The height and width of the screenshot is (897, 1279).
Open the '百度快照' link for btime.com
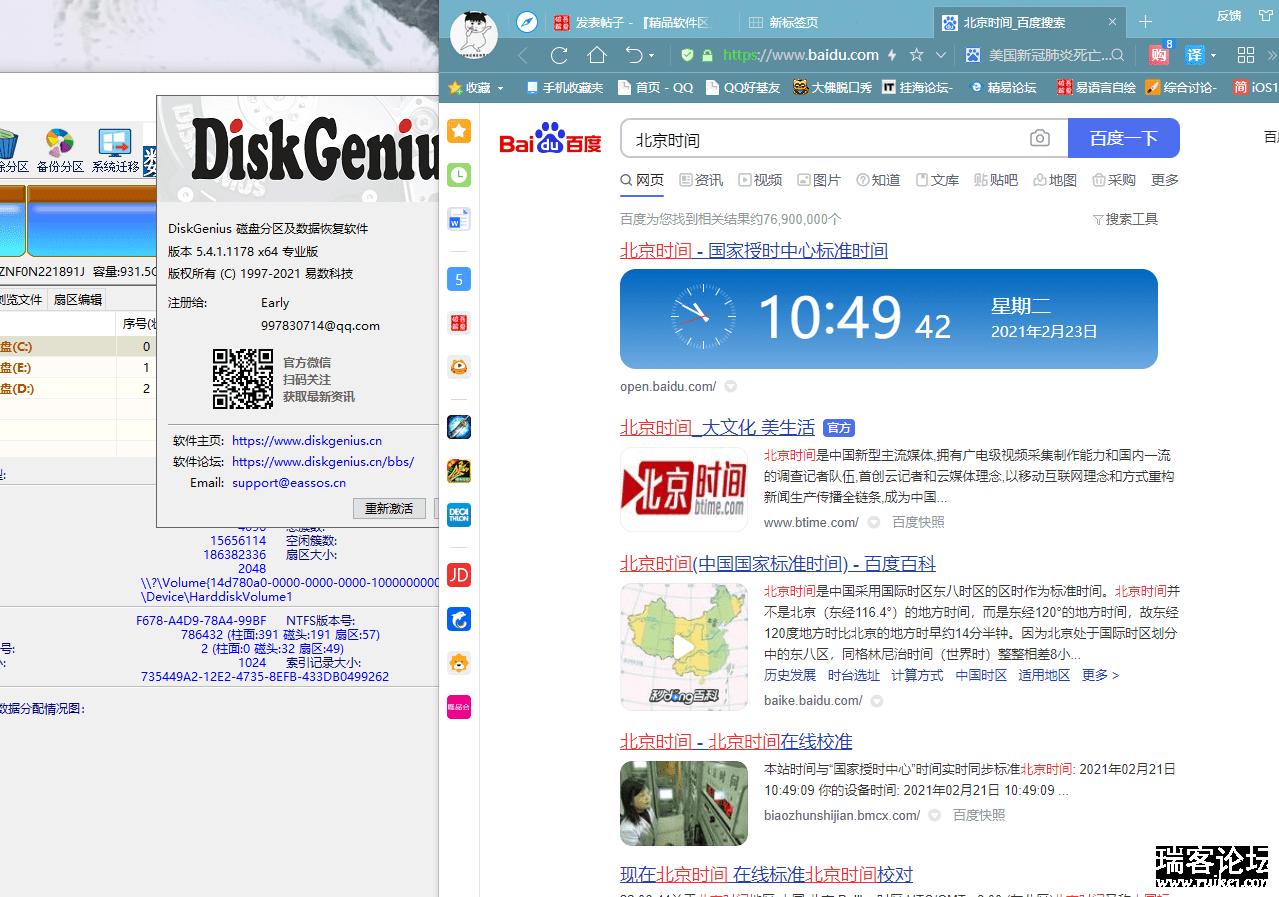(918, 522)
